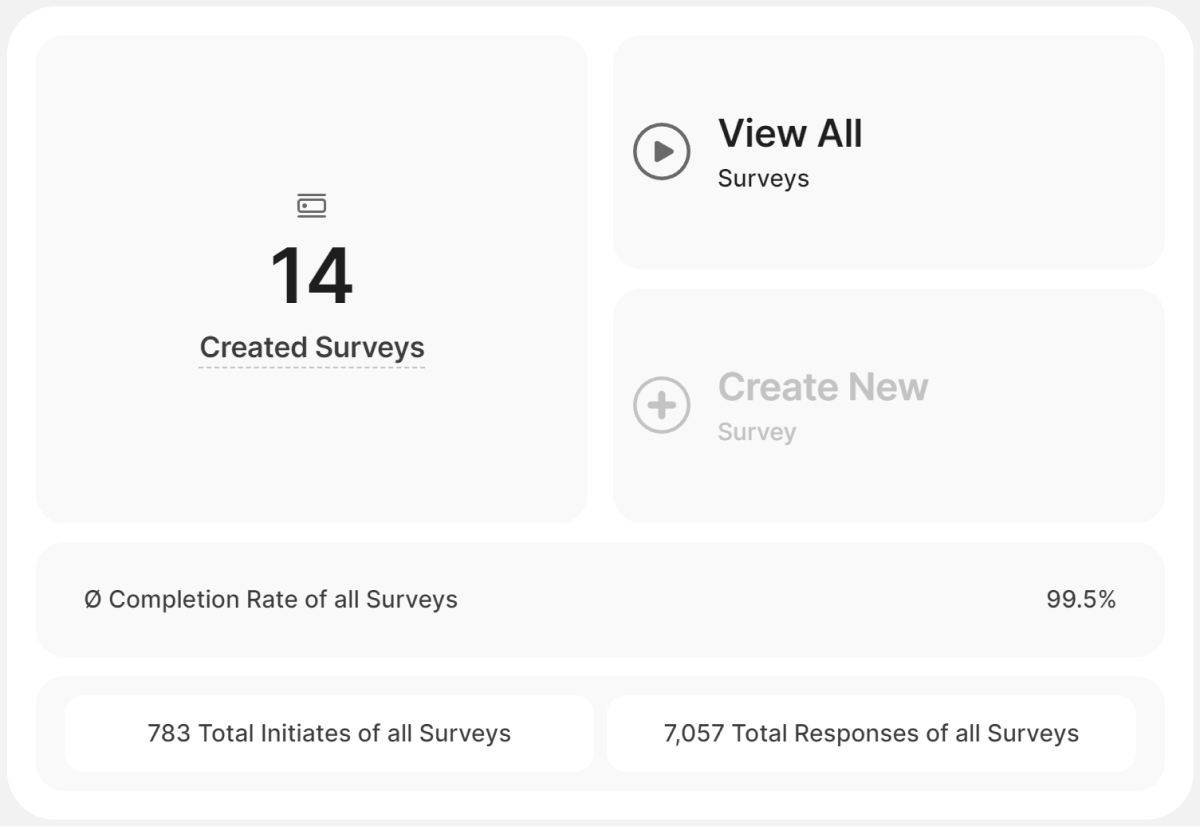Viewport: 1200px width, 827px height.
Task: Click the play icon beside View All
Action: point(661,151)
